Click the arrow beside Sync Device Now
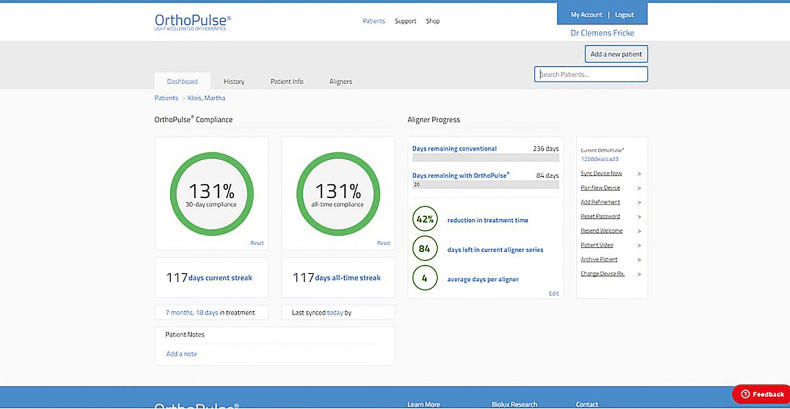Screen dimensions: 790x409 [x=639, y=174]
